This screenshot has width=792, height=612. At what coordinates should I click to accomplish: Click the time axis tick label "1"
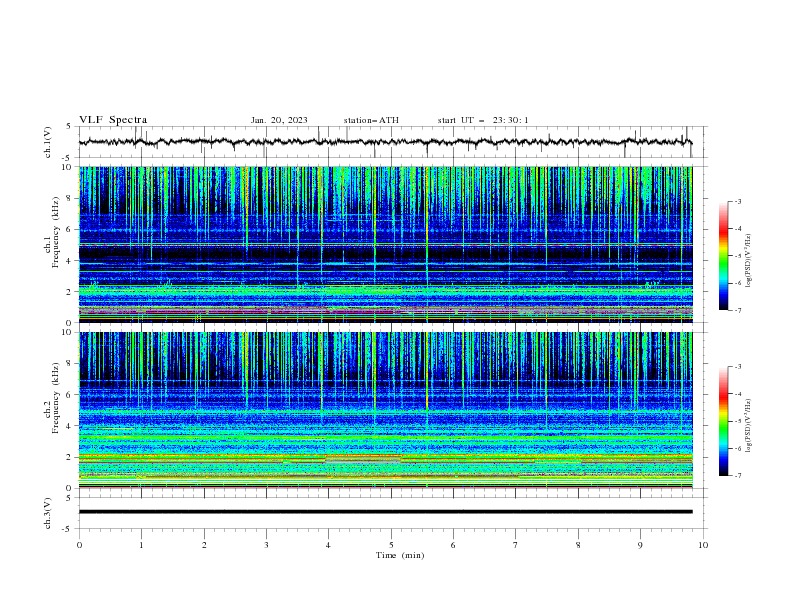(141, 545)
